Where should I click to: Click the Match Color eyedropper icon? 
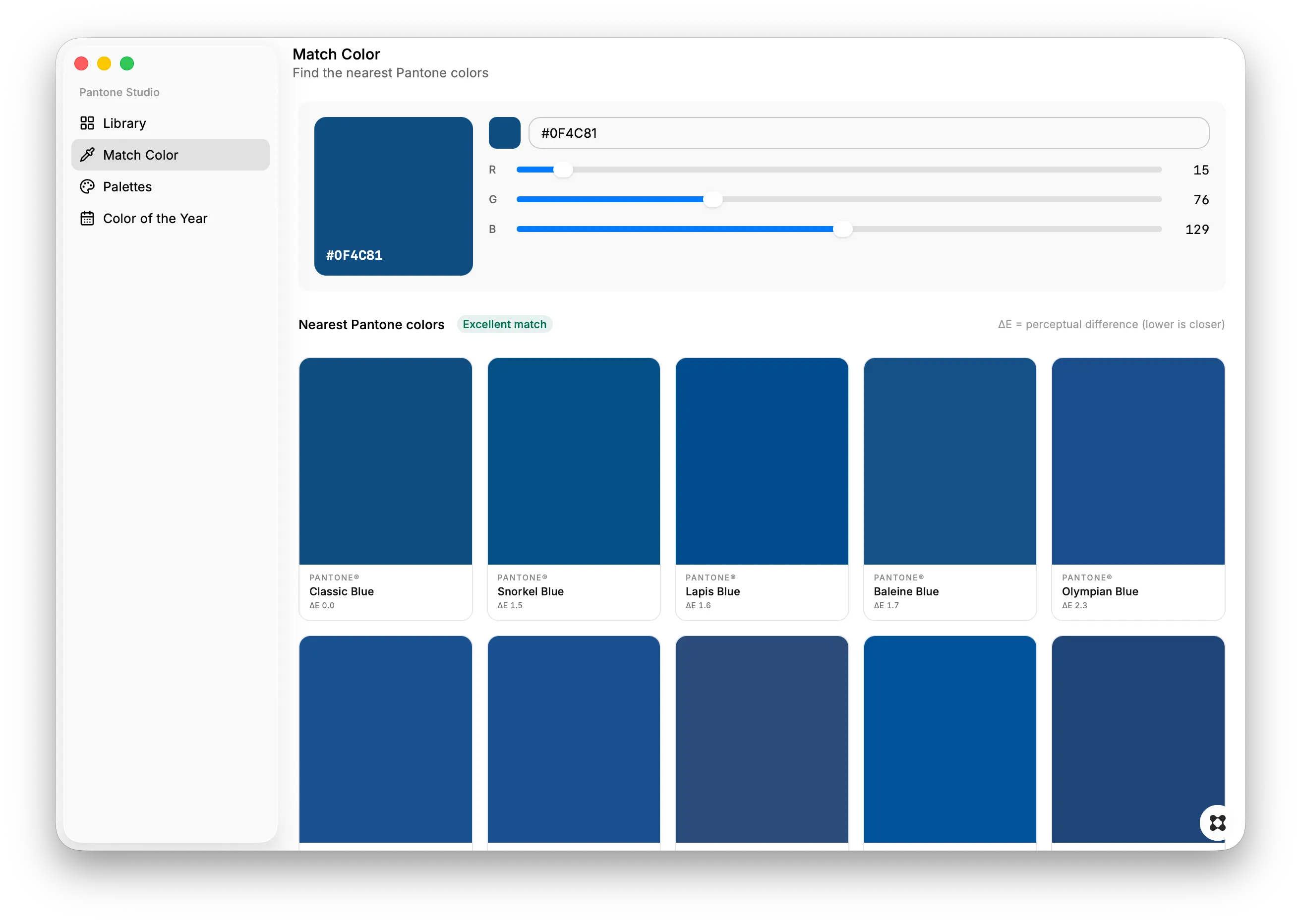[x=87, y=155]
